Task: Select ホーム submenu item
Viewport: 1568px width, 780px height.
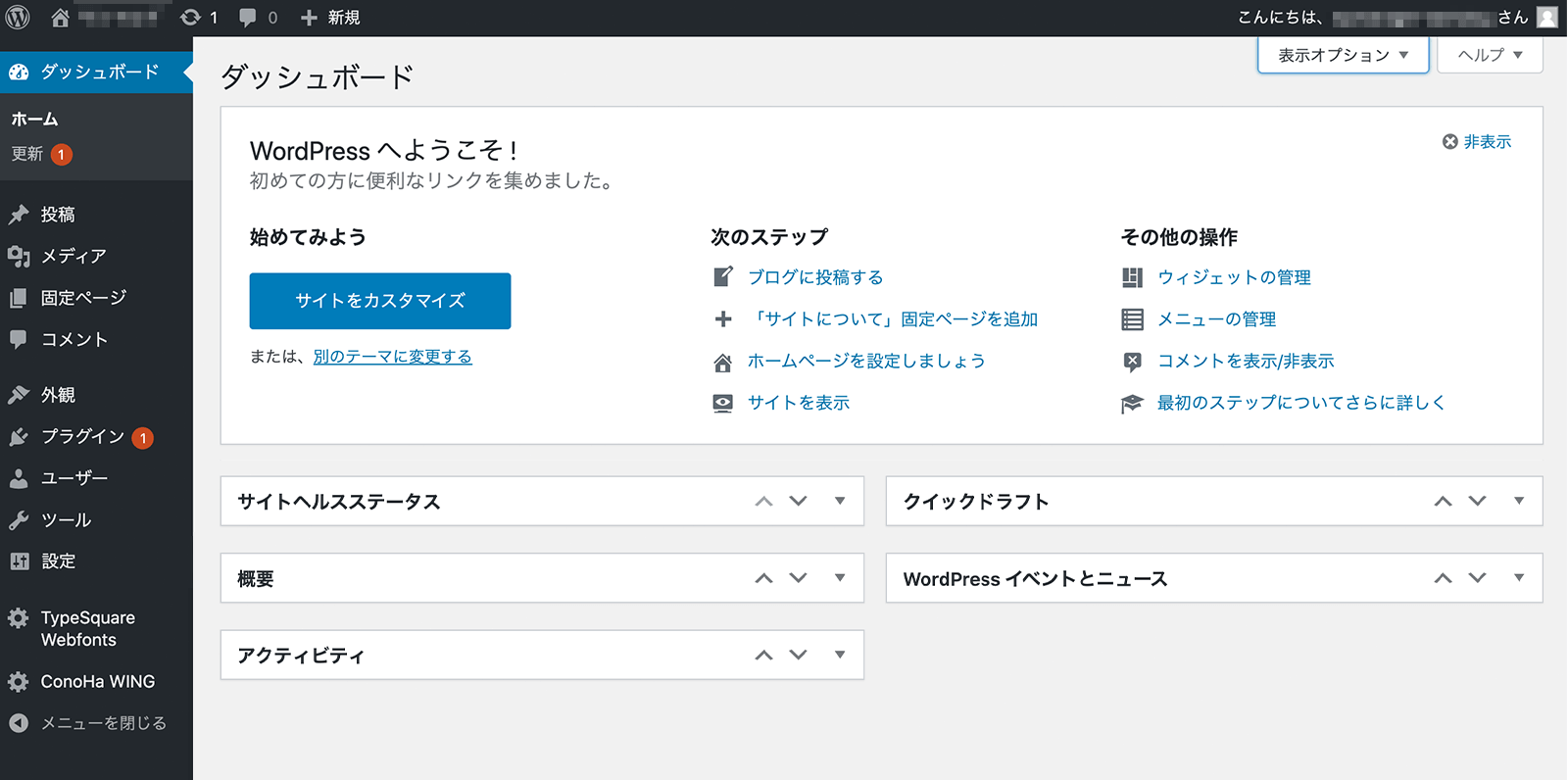Action: (35, 120)
